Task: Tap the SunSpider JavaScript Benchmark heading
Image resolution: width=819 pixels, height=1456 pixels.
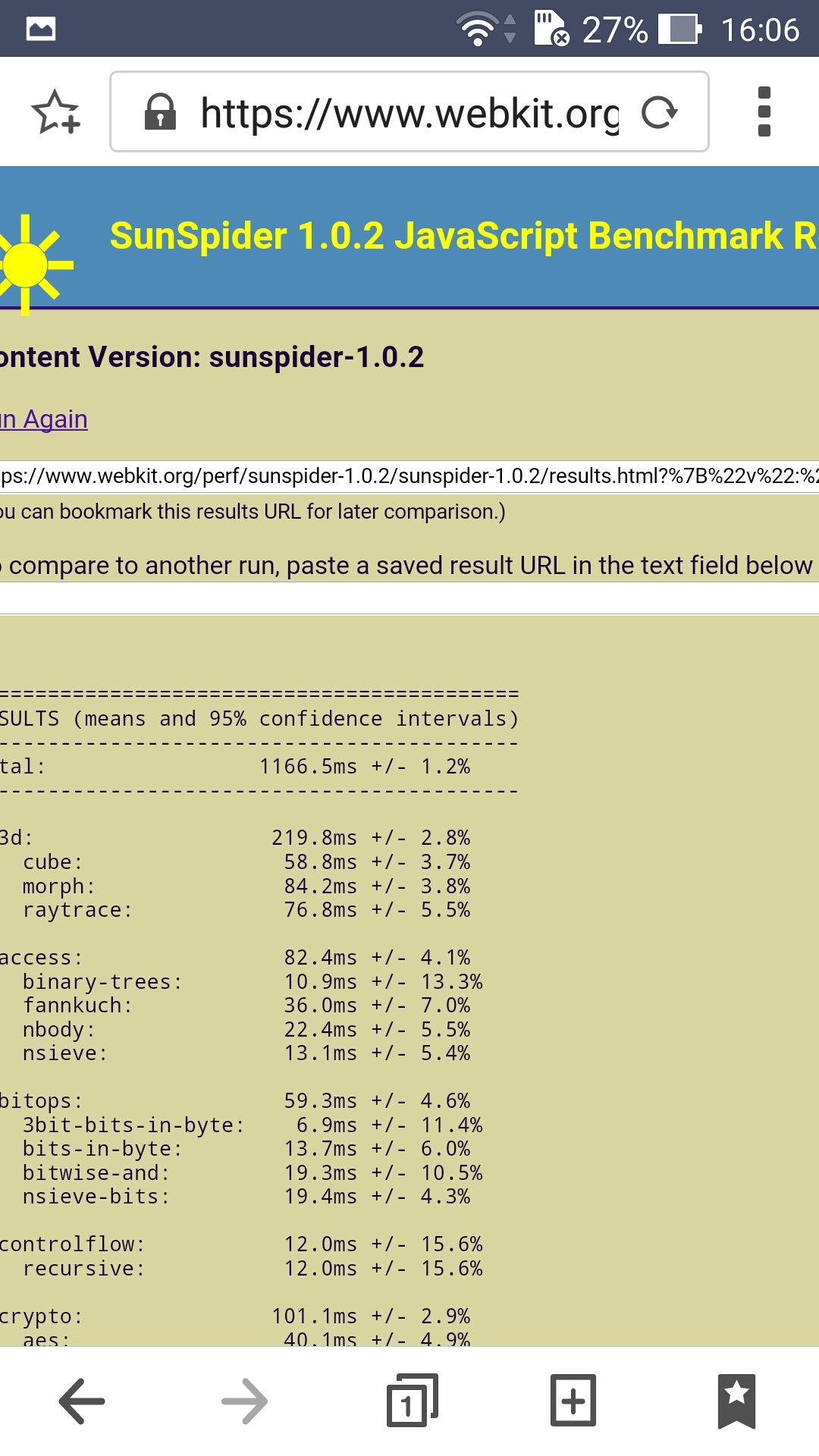Action: pyautogui.click(x=463, y=236)
